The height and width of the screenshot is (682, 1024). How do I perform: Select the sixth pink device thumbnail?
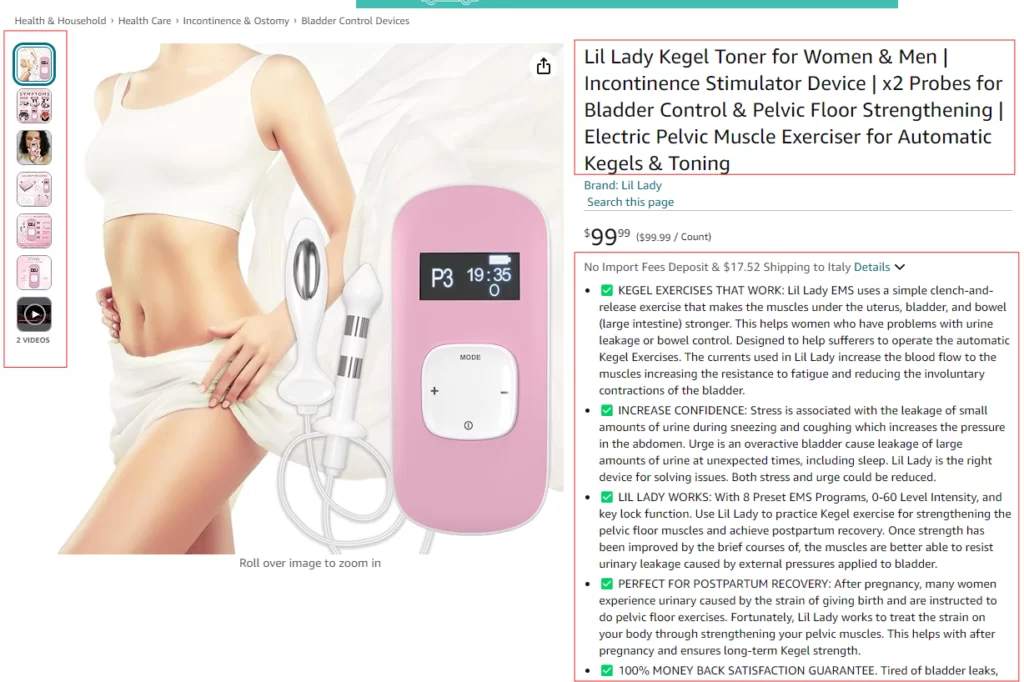pyautogui.click(x=34, y=272)
